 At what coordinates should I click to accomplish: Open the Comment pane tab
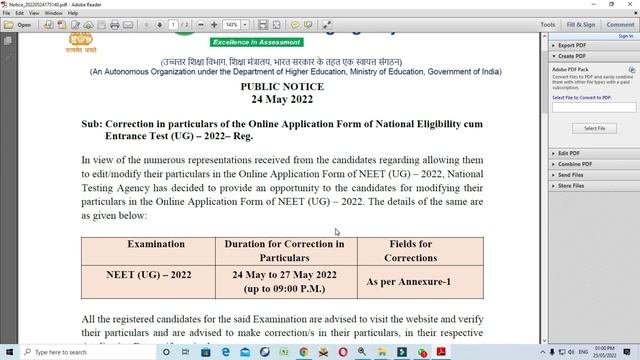620,25
